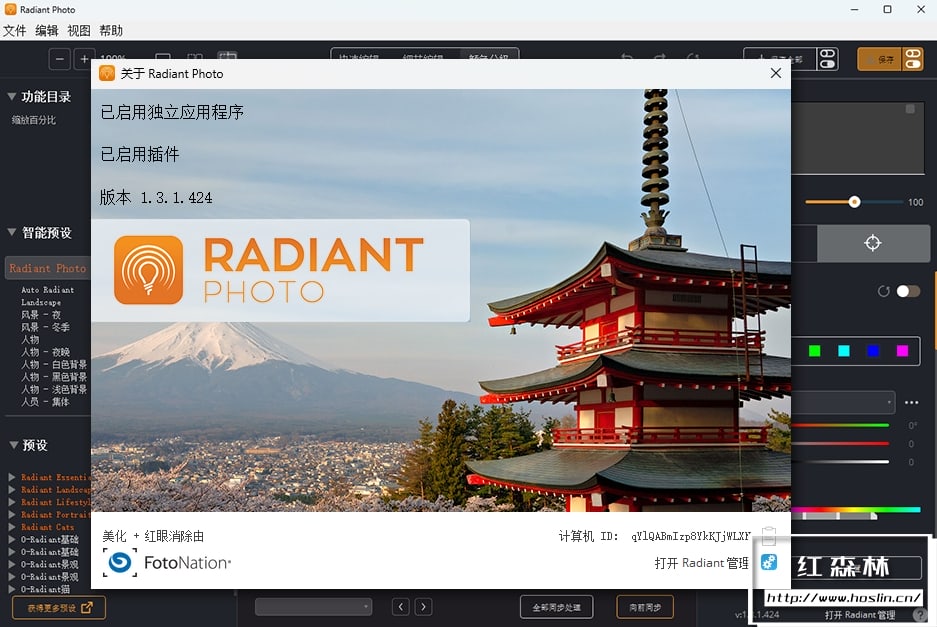Screen dimensions: 937x627
Task: Click the About dialog title icon
Action: 107,74
